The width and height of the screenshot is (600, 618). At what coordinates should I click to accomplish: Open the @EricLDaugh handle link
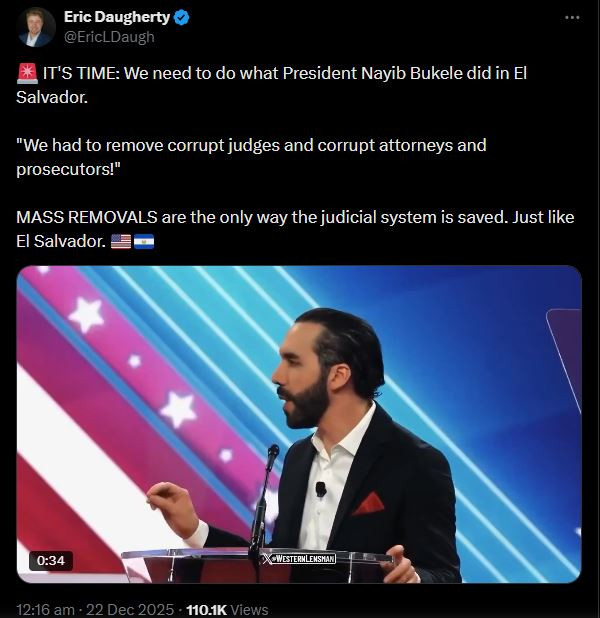(x=109, y=37)
